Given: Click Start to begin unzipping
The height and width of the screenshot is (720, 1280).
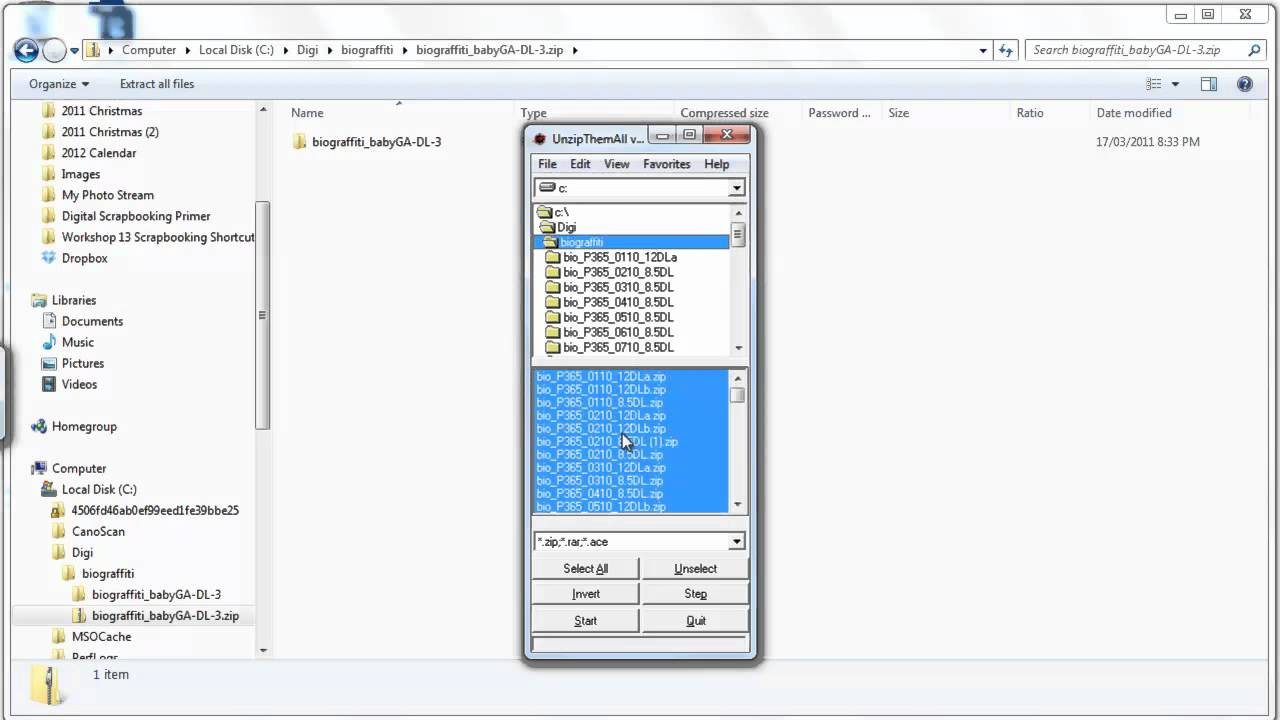Looking at the screenshot, I should pos(586,621).
